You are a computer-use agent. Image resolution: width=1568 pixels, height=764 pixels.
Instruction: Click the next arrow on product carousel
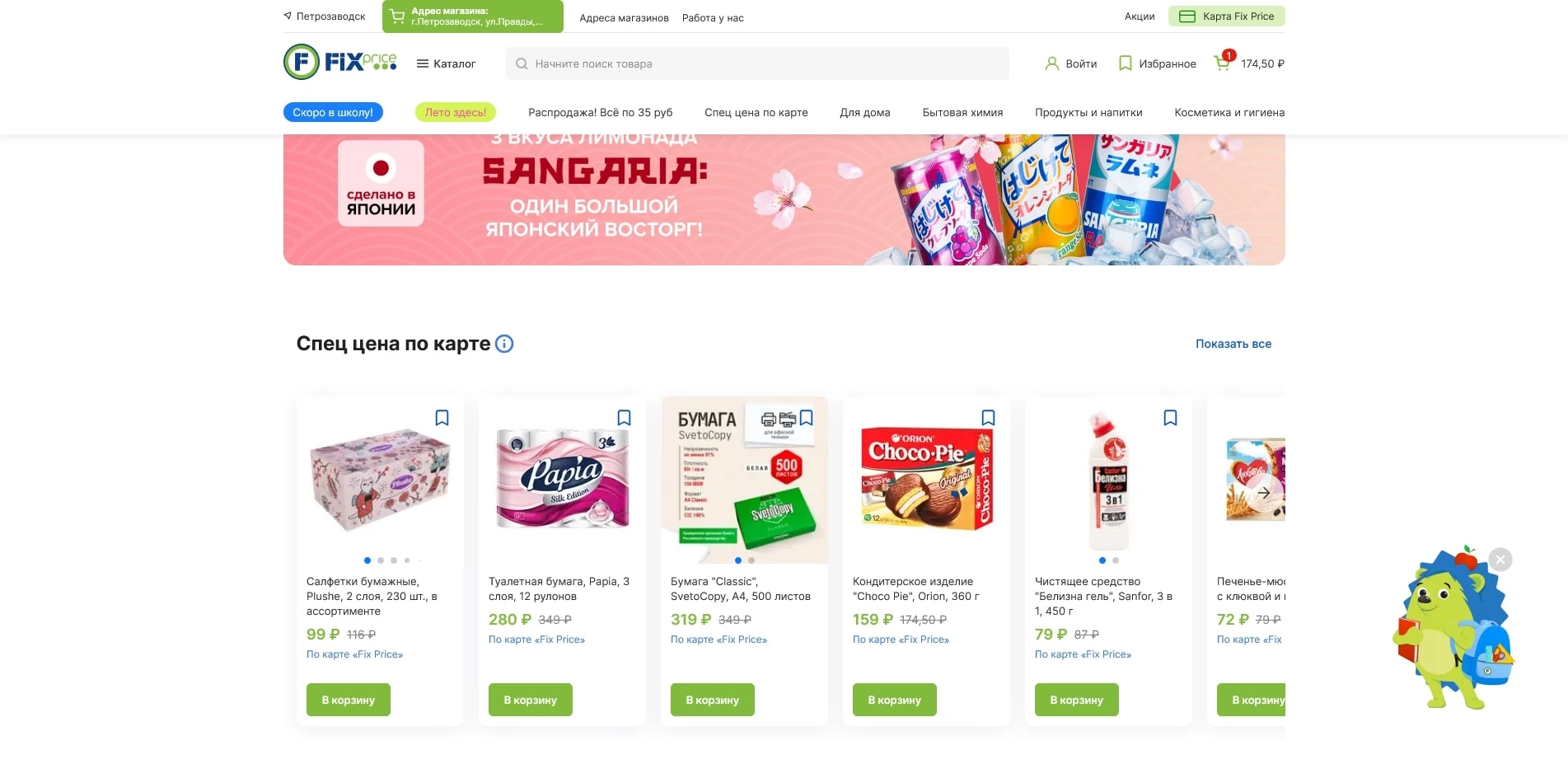click(x=1264, y=493)
